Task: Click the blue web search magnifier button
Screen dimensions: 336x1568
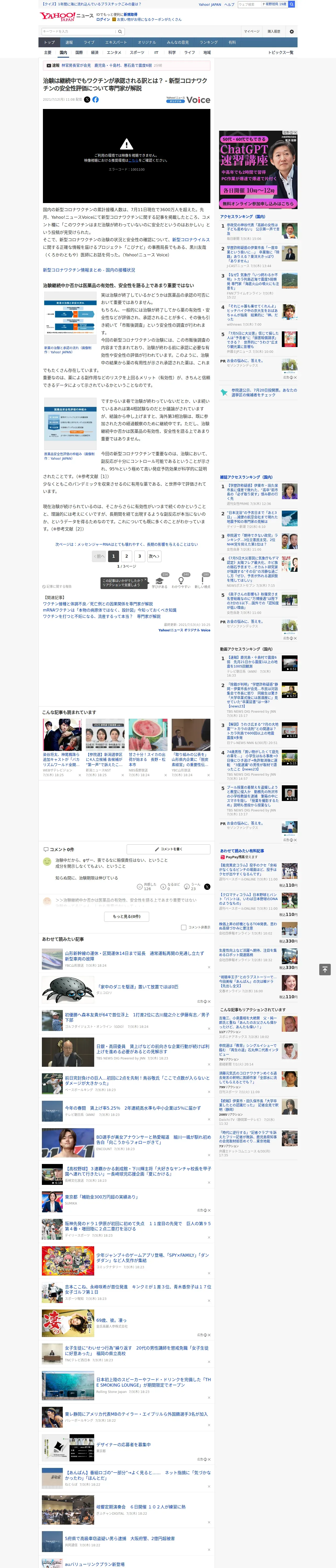Action: click(292, 4)
